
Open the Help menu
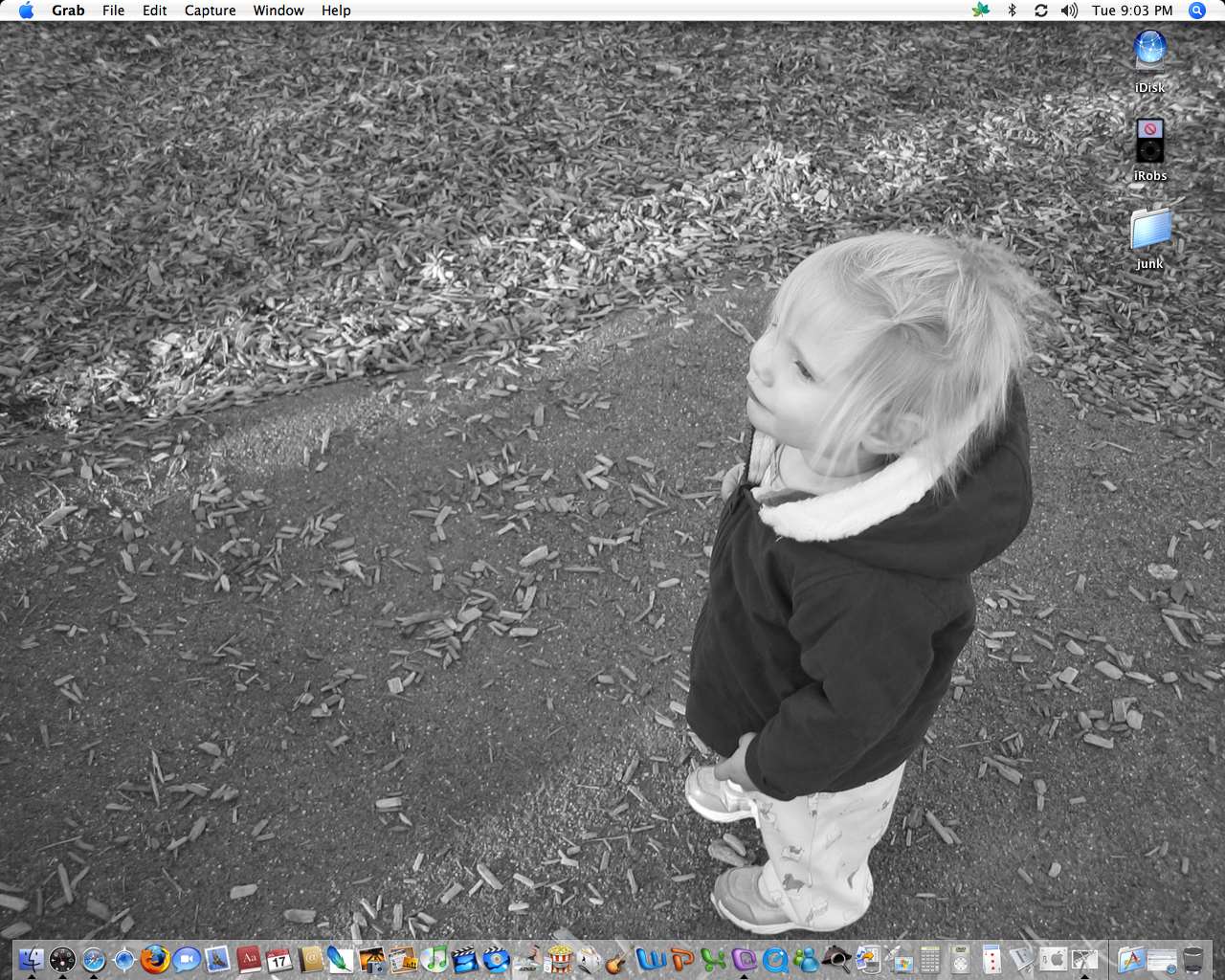click(336, 11)
